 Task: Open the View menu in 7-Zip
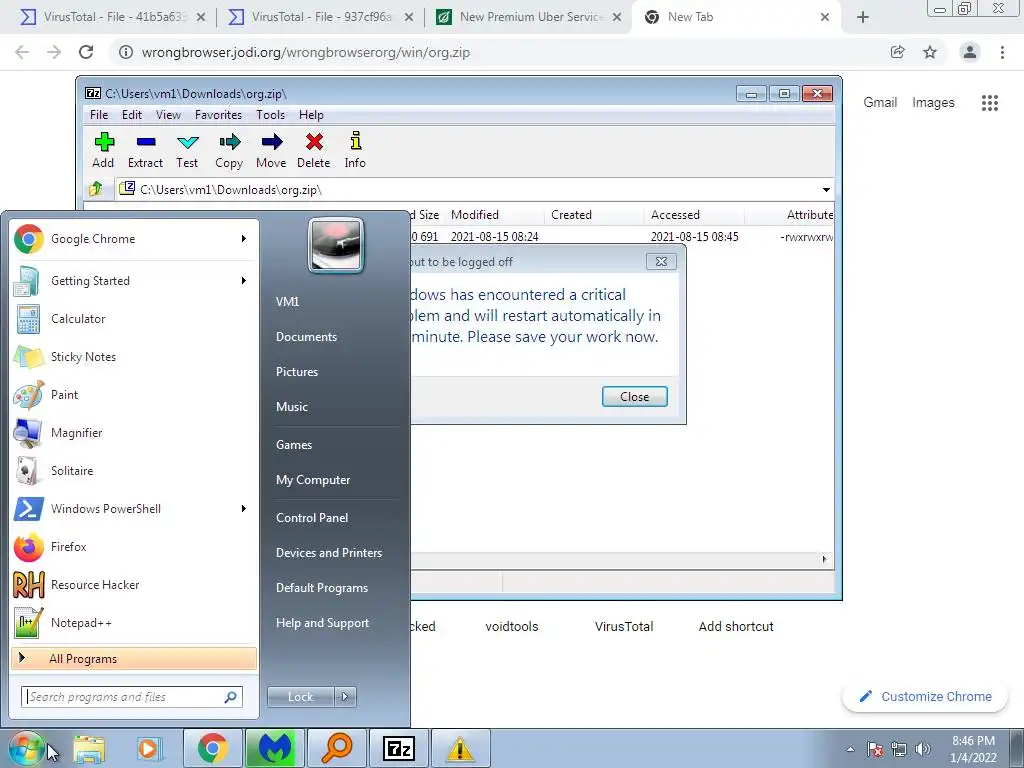(x=168, y=115)
